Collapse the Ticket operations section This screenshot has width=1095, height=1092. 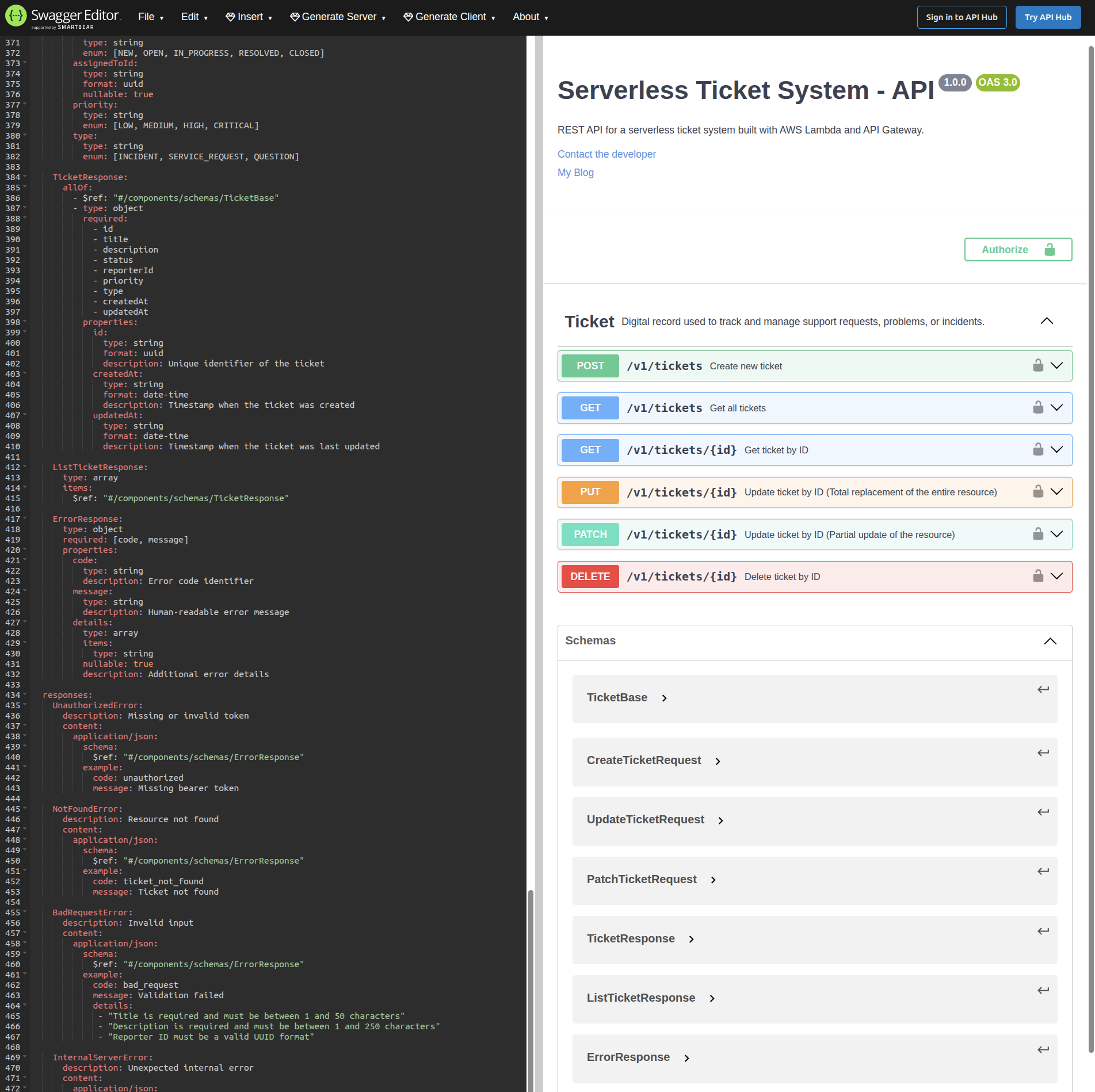click(1047, 321)
